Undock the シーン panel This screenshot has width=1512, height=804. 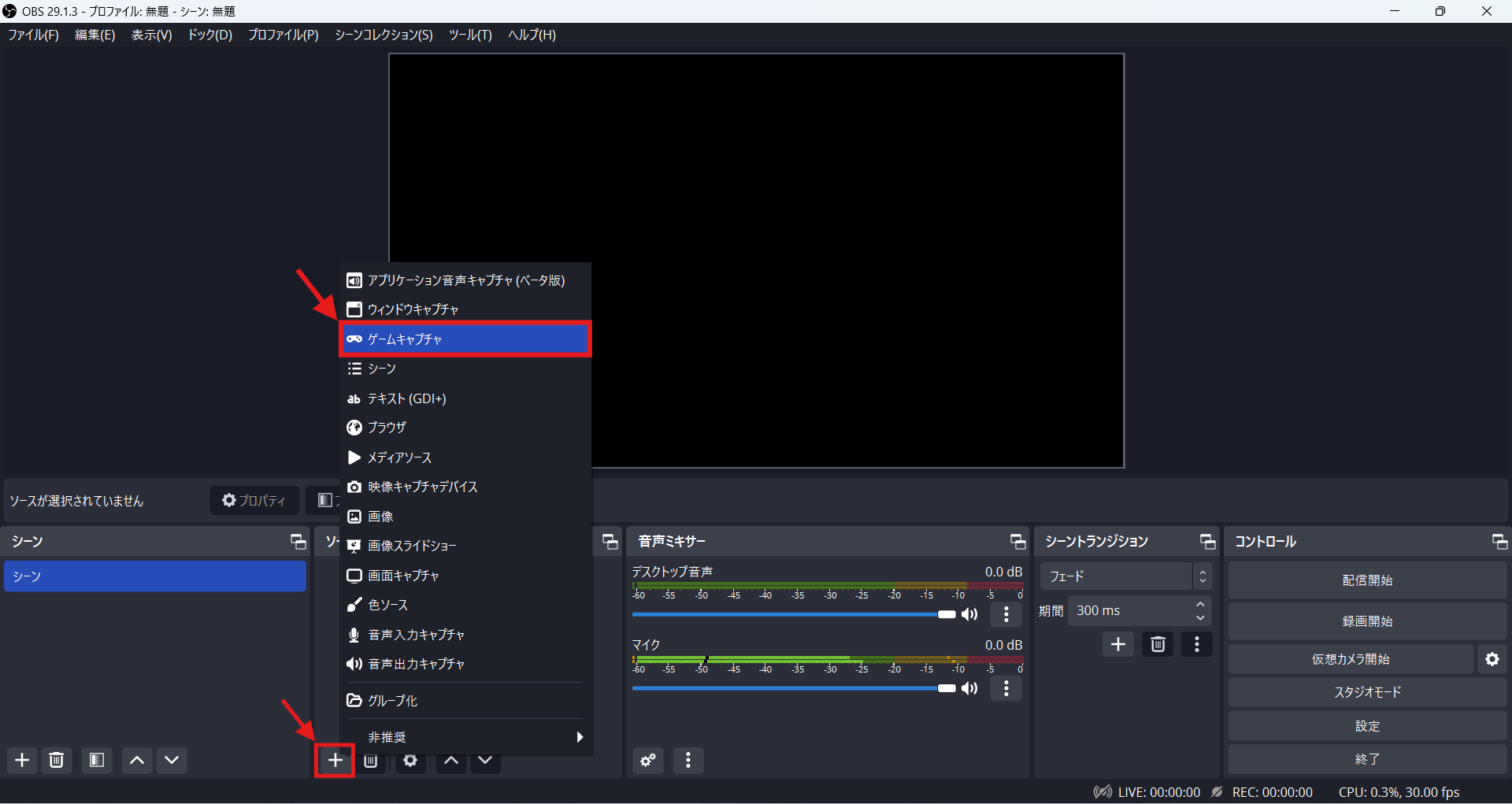(298, 541)
